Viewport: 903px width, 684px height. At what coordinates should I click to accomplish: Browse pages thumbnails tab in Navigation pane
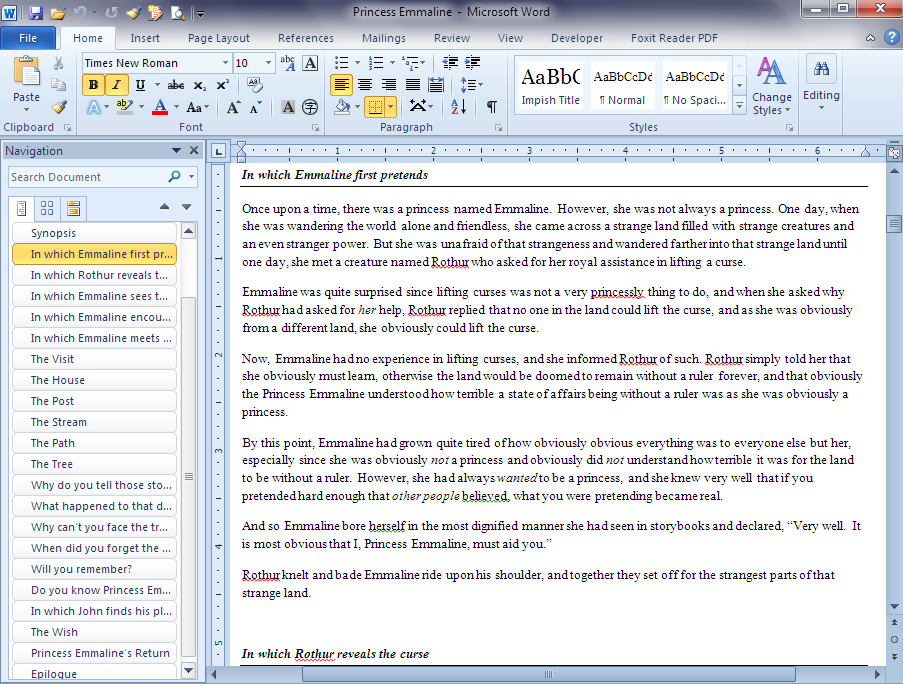[47, 208]
